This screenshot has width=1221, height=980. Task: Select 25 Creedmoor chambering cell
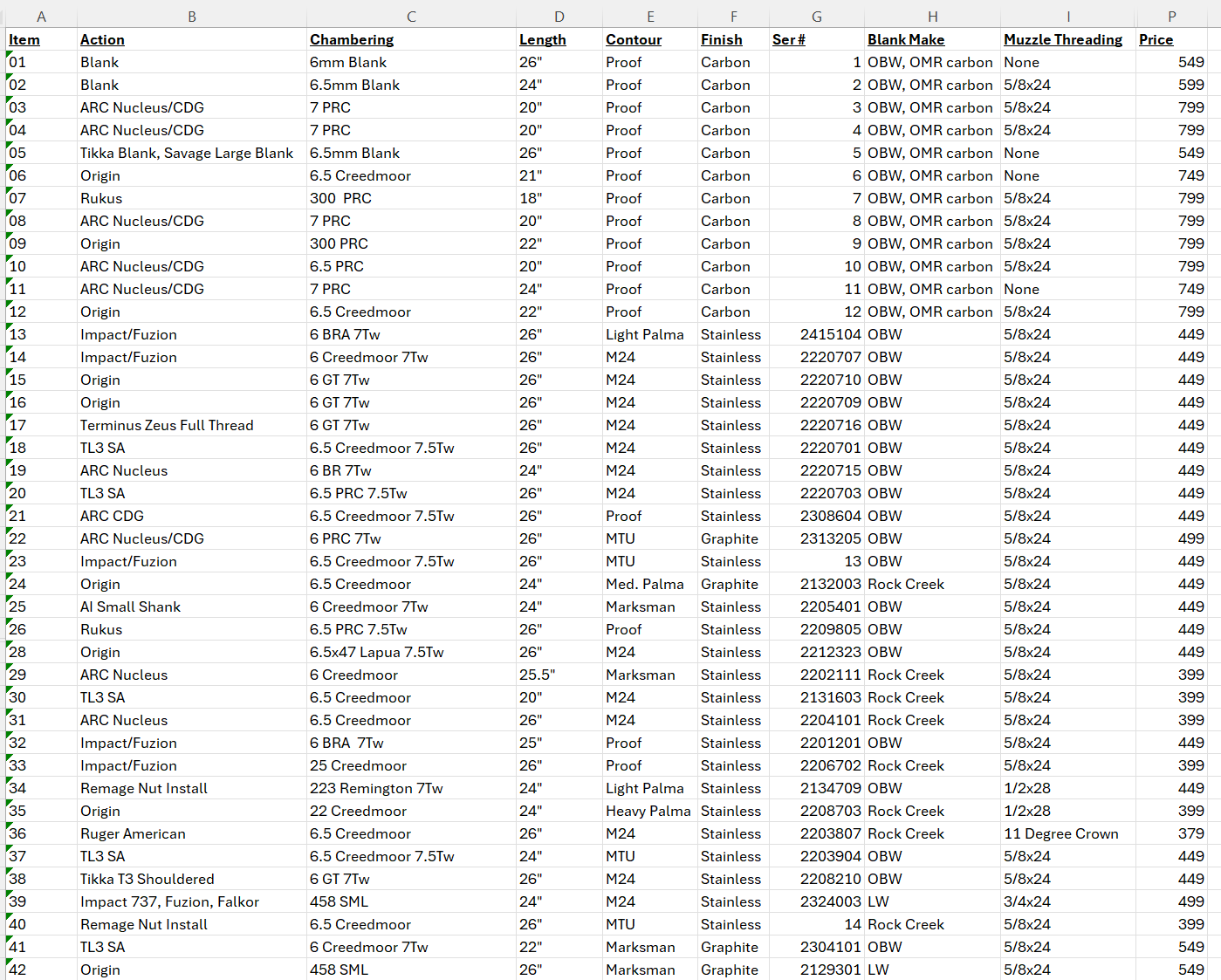(x=411, y=765)
